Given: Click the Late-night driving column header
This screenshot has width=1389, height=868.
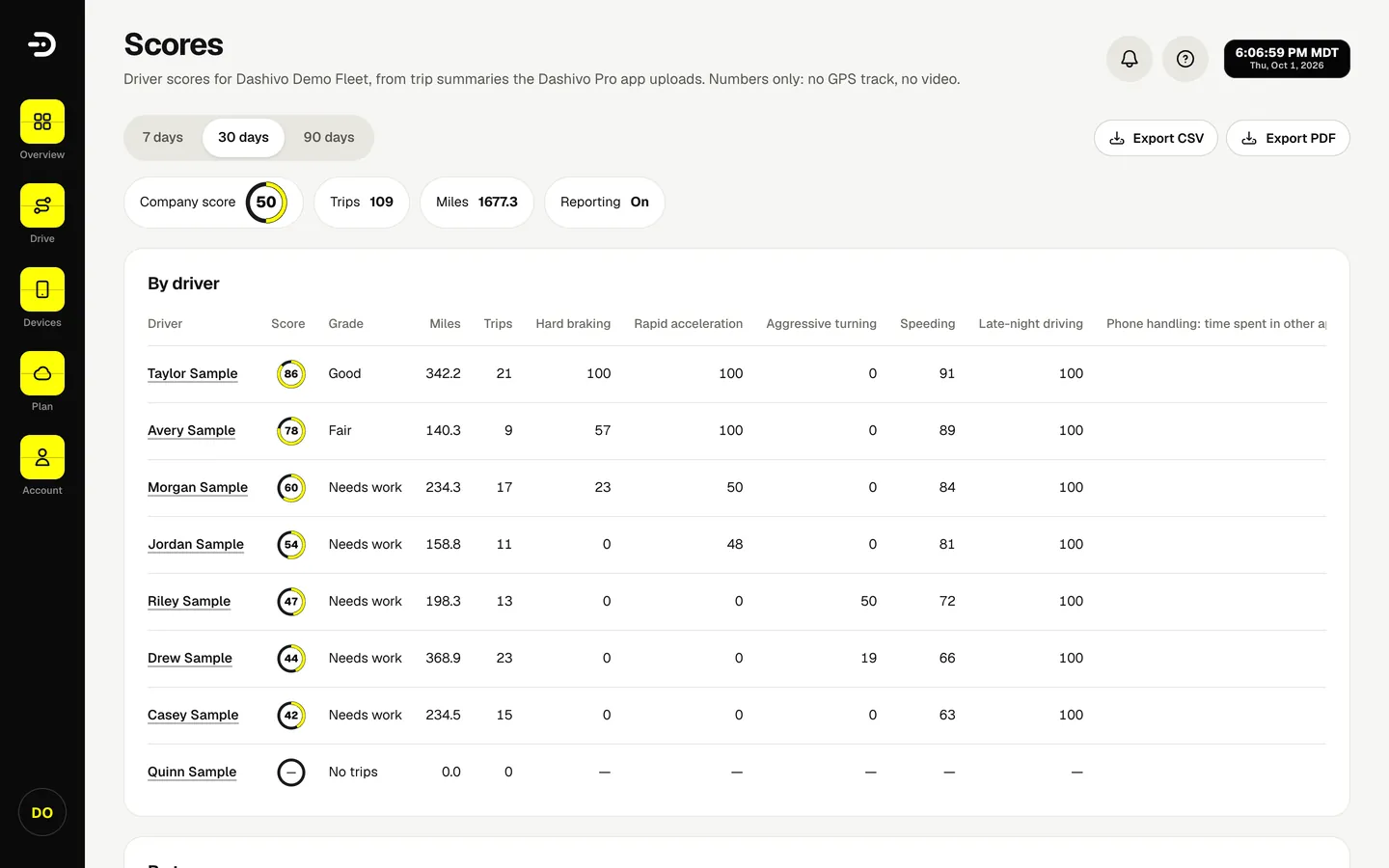Looking at the screenshot, I should (x=1030, y=324).
